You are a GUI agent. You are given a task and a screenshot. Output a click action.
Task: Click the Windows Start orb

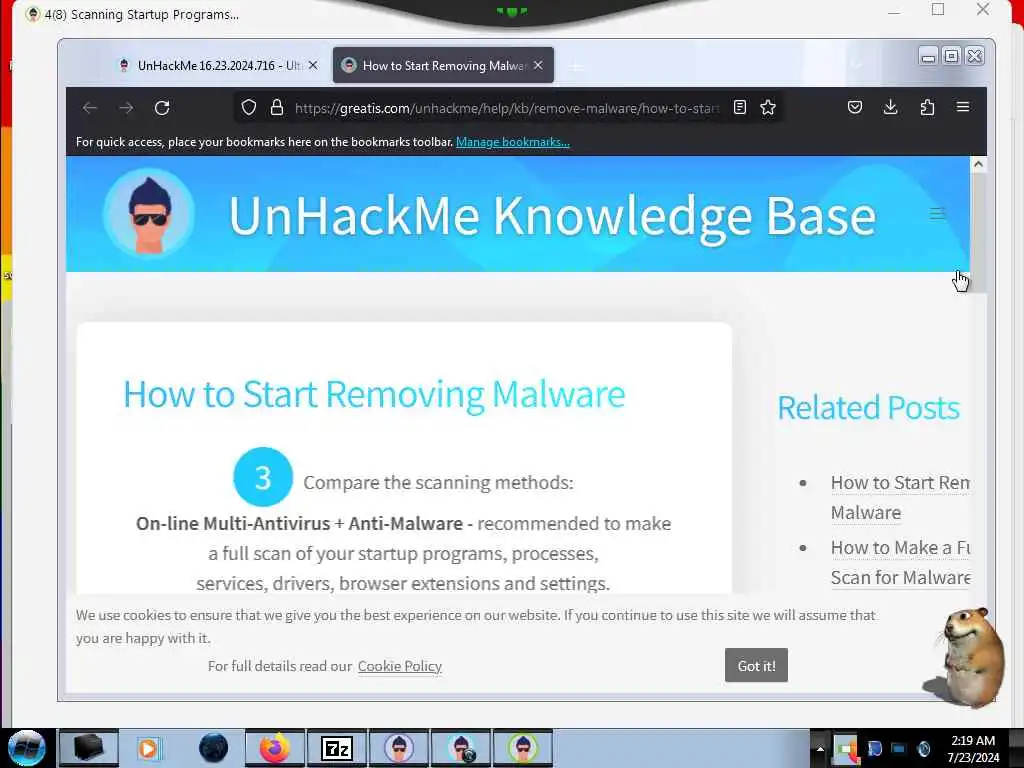(27, 748)
